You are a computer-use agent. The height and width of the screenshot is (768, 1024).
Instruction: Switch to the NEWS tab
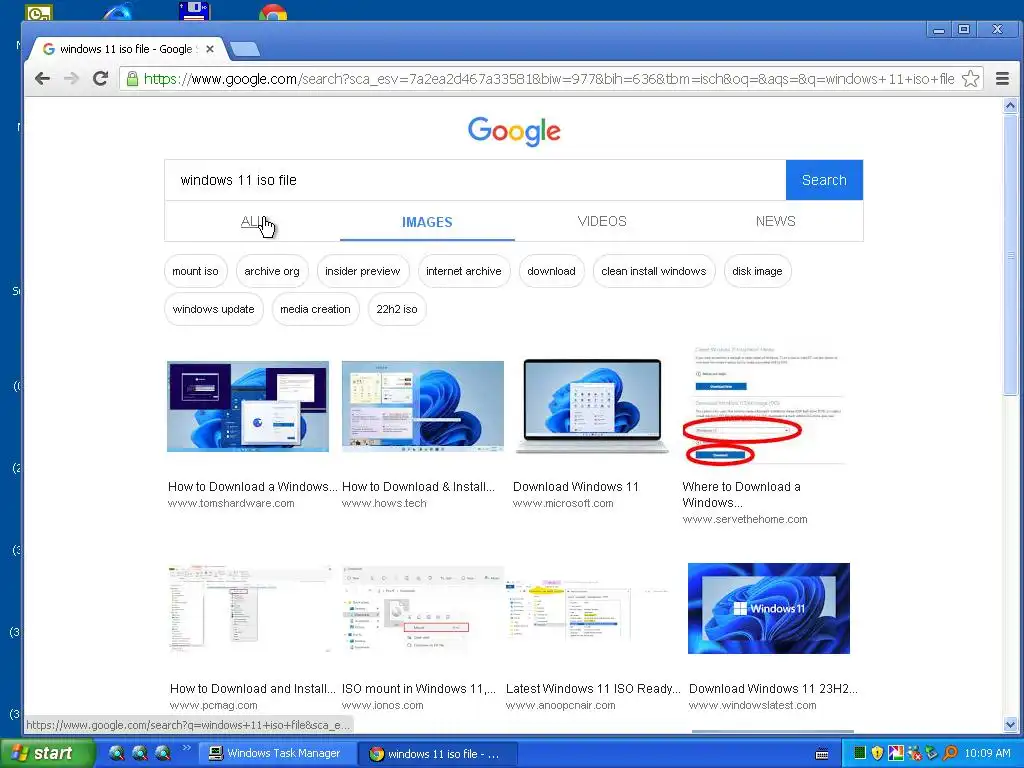pyautogui.click(x=776, y=221)
